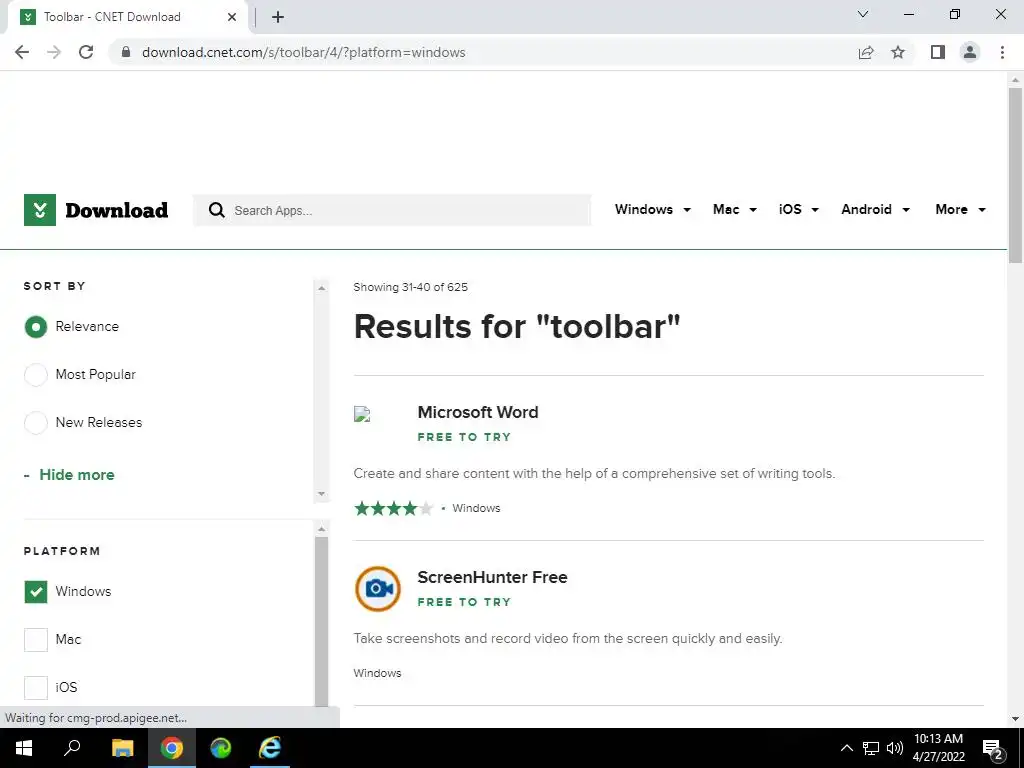This screenshot has height=768, width=1024.
Task: Click the network status tray icon
Action: [x=871, y=748]
